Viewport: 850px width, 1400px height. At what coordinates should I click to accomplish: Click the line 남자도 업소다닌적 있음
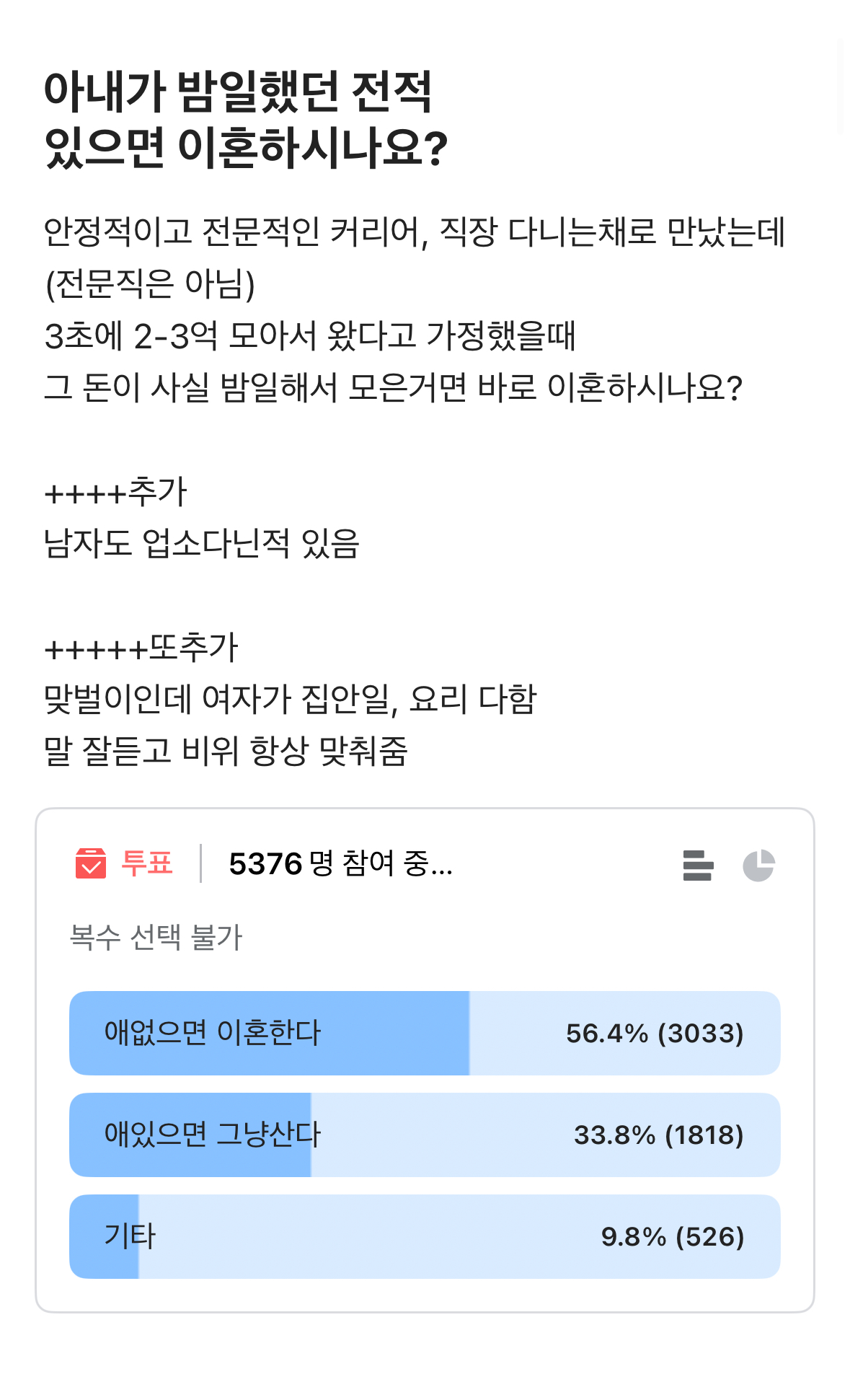pyautogui.click(x=201, y=544)
